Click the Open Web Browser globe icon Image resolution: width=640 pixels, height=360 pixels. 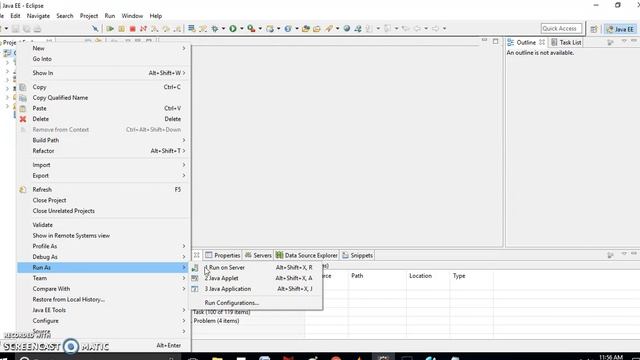click(x=347, y=29)
